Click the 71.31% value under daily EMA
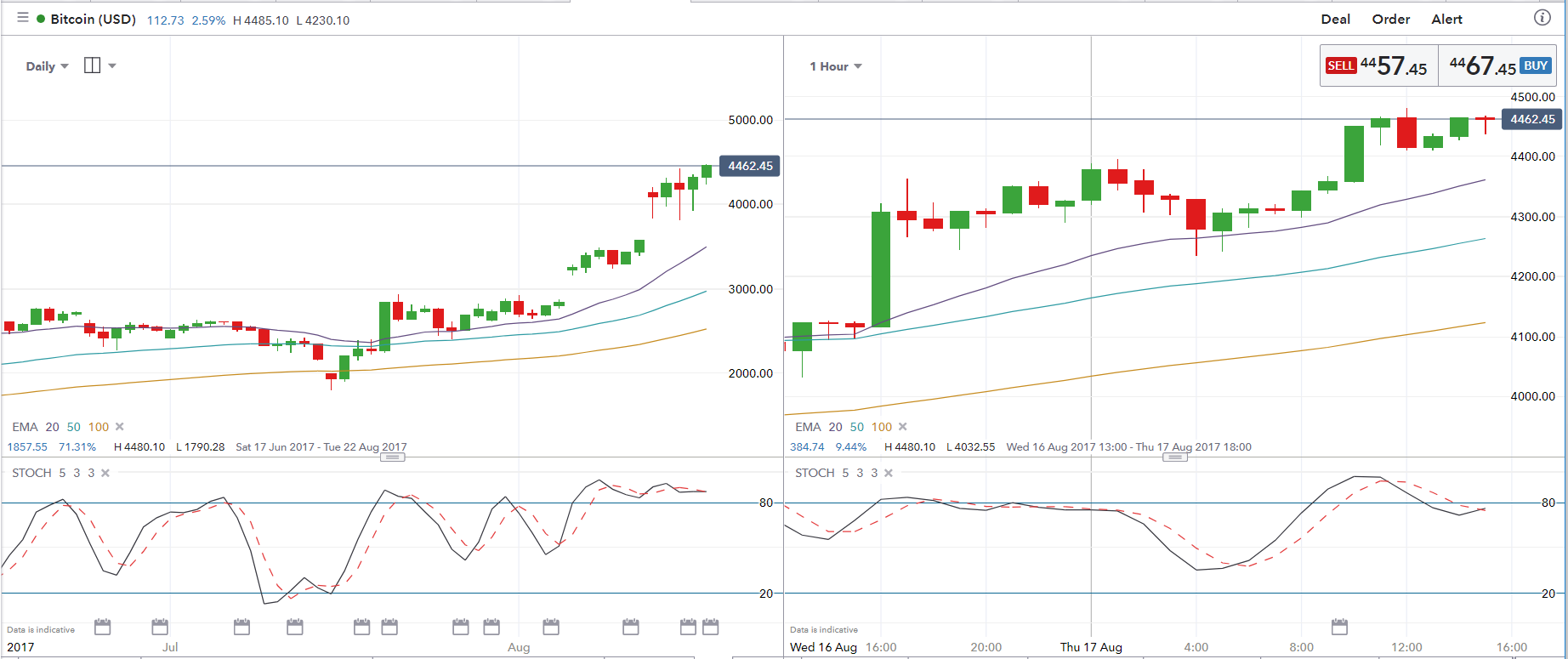Viewport: 1568px width, 659px height. [77, 446]
